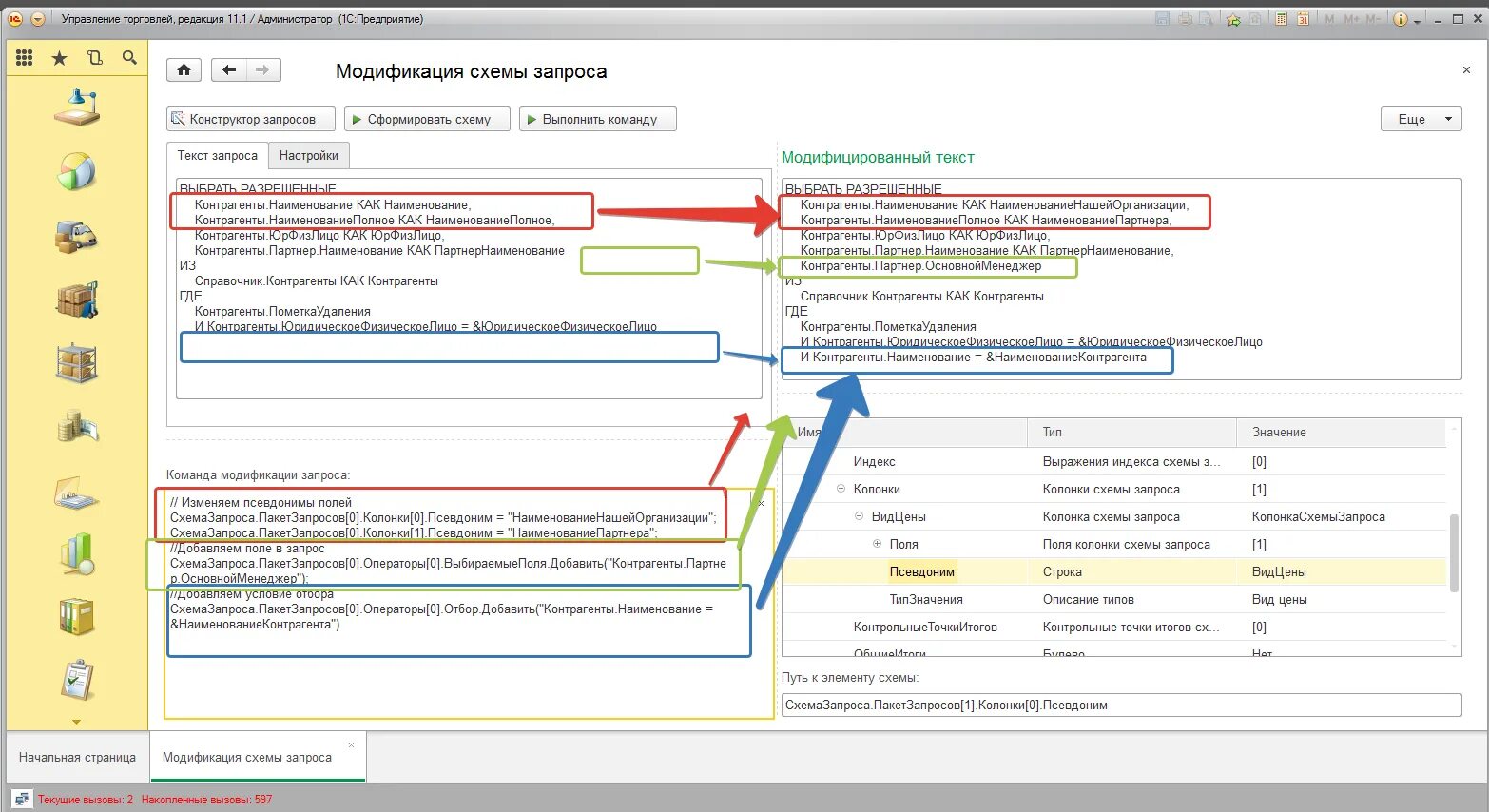Open search via magnifier icon in sidebar
The height and width of the screenshot is (812, 1489).
pos(130,58)
